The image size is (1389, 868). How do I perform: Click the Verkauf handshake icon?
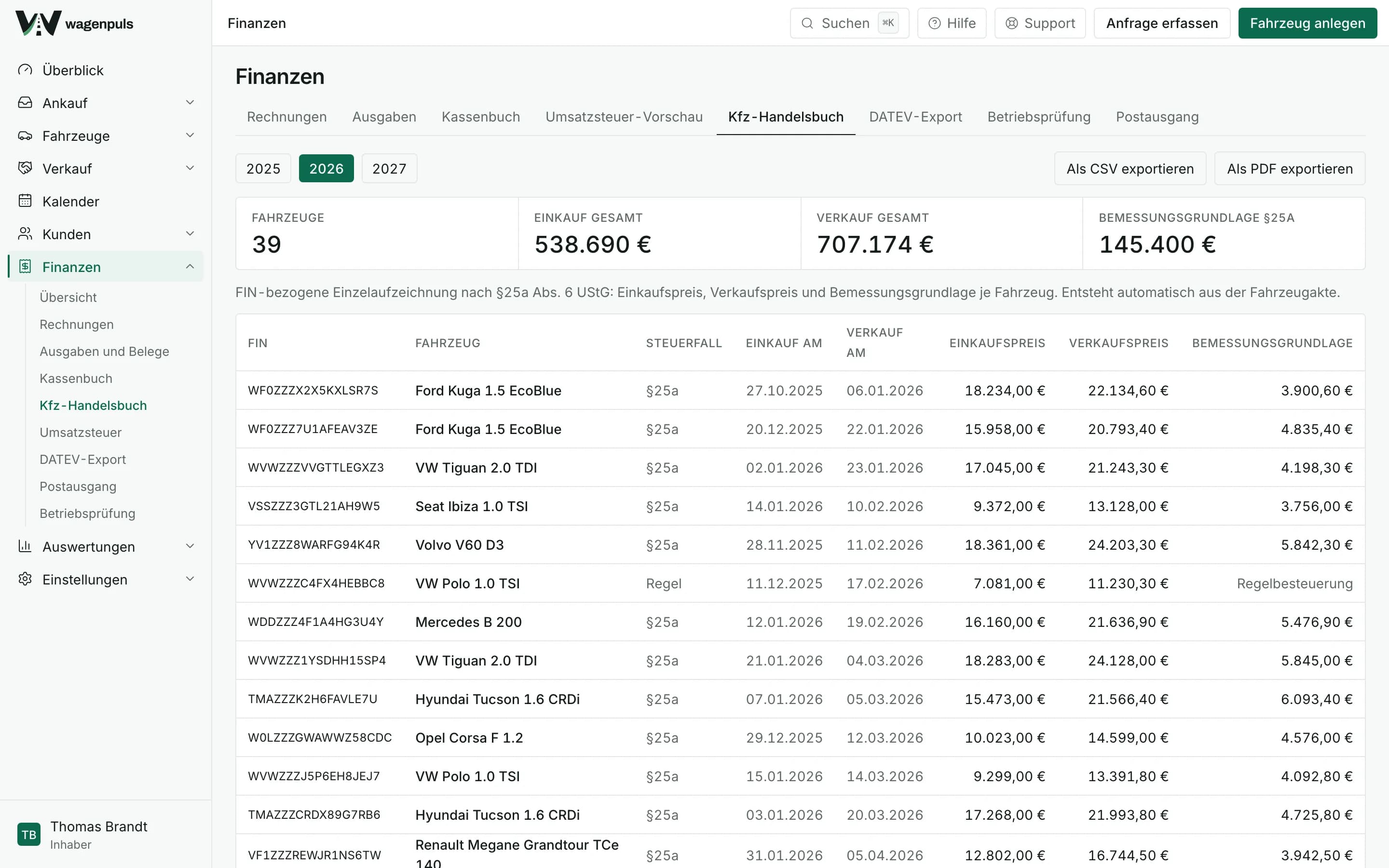[x=25, y=168]
